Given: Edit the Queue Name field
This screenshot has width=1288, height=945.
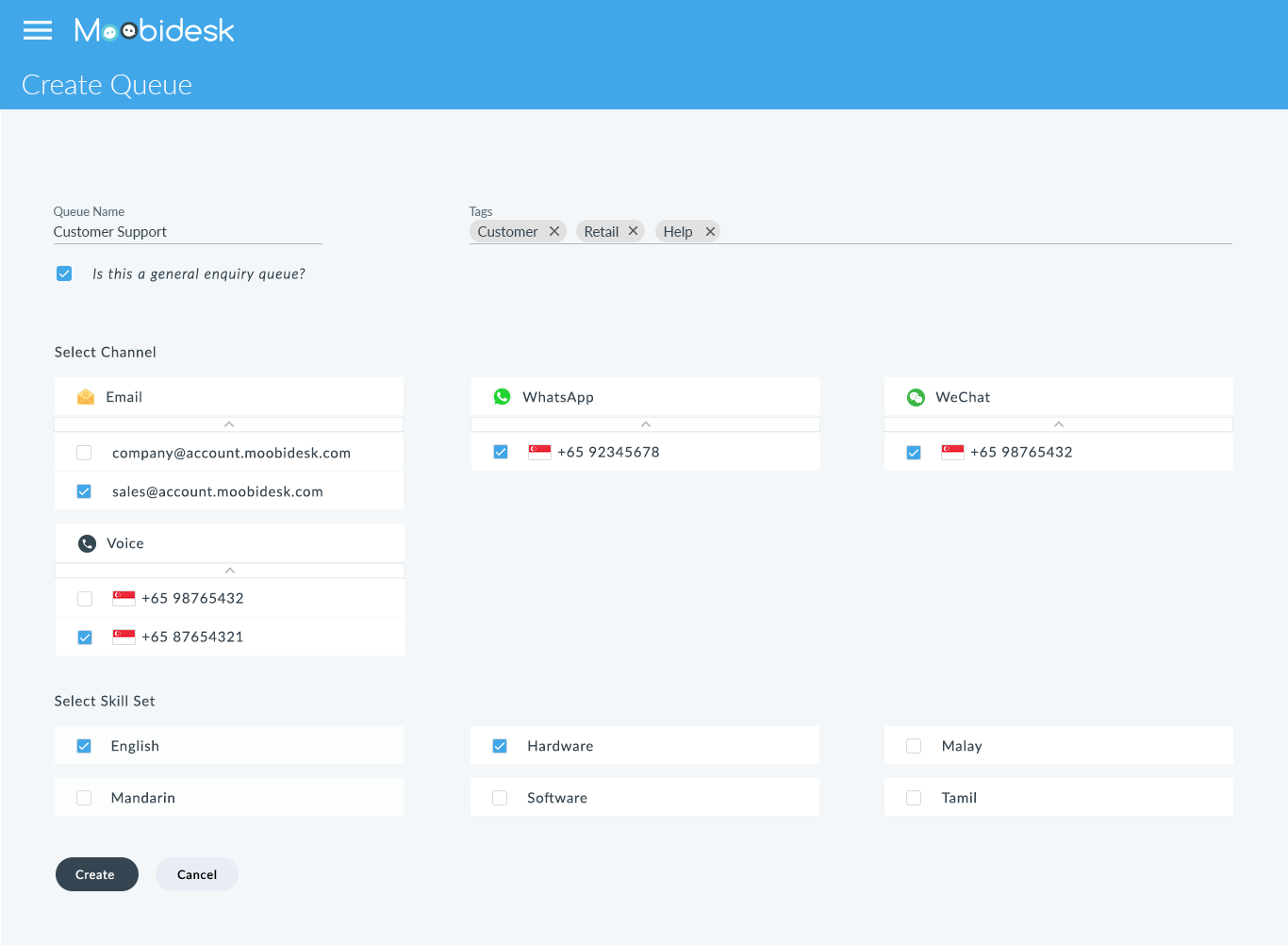Looking at the screenshot, I should coord(187,232).
